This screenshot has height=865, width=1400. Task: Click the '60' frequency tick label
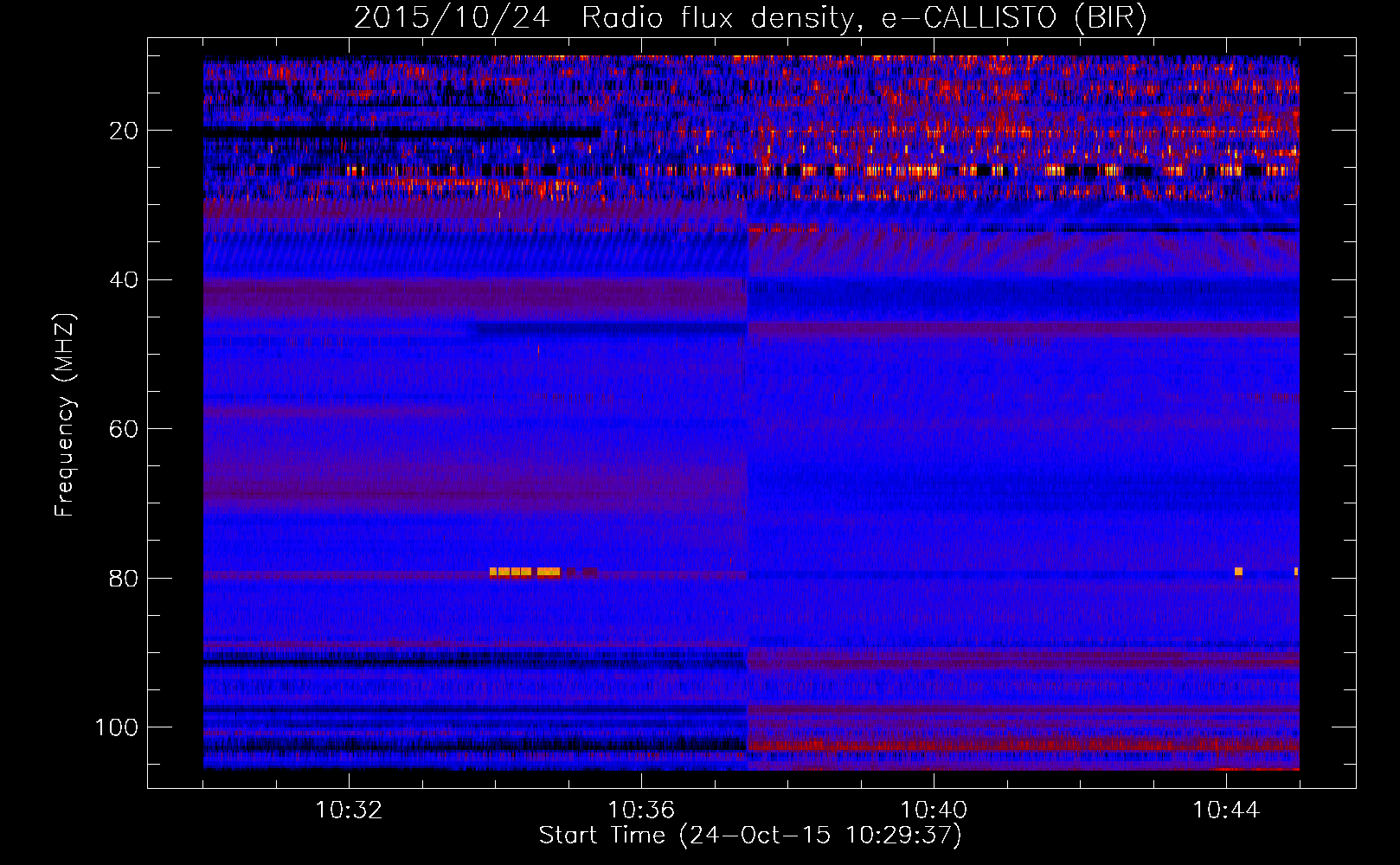(x=125, y=429)
